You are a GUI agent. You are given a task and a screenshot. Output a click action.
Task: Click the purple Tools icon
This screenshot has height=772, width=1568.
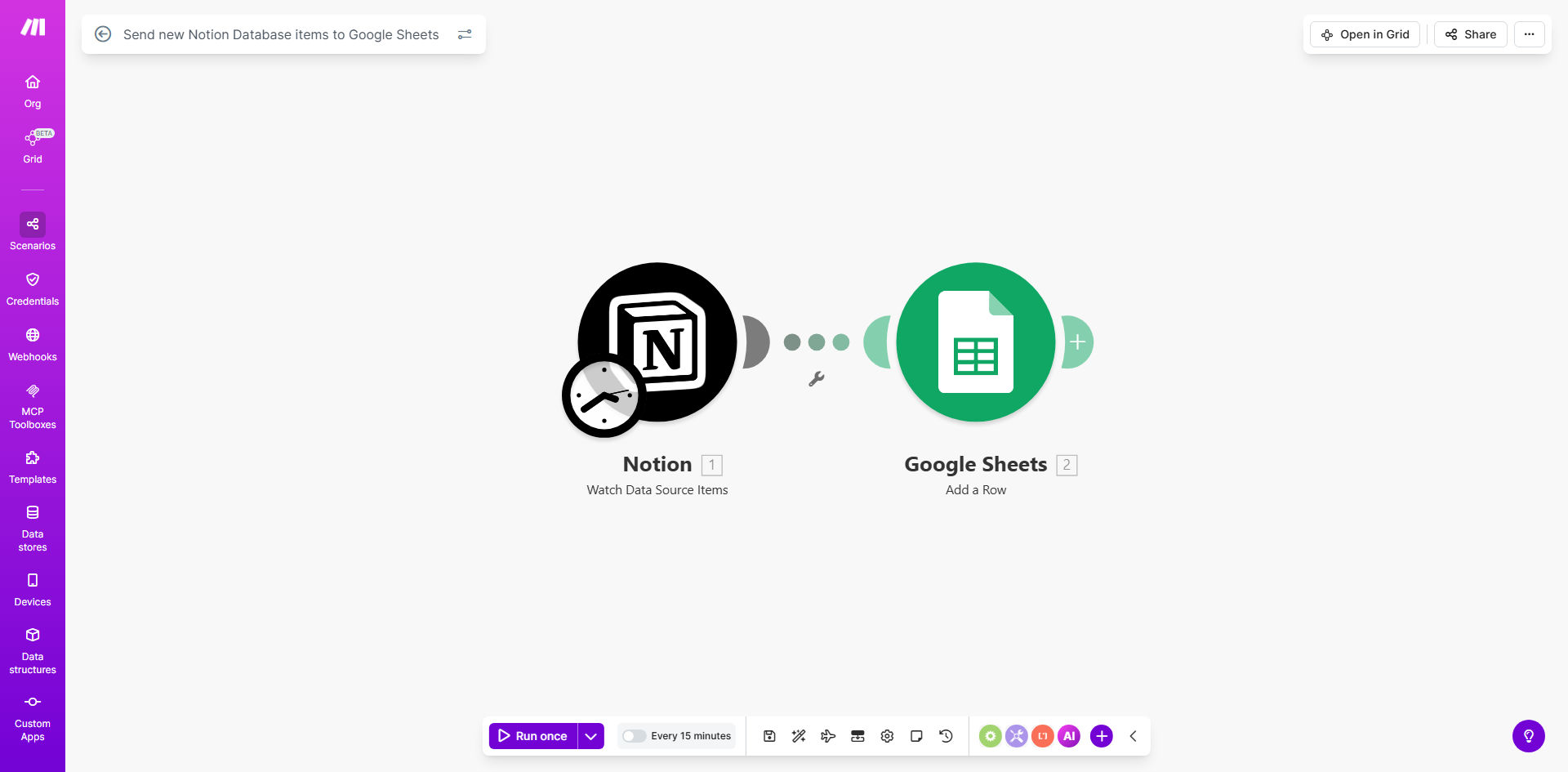tap(1017, 736)
